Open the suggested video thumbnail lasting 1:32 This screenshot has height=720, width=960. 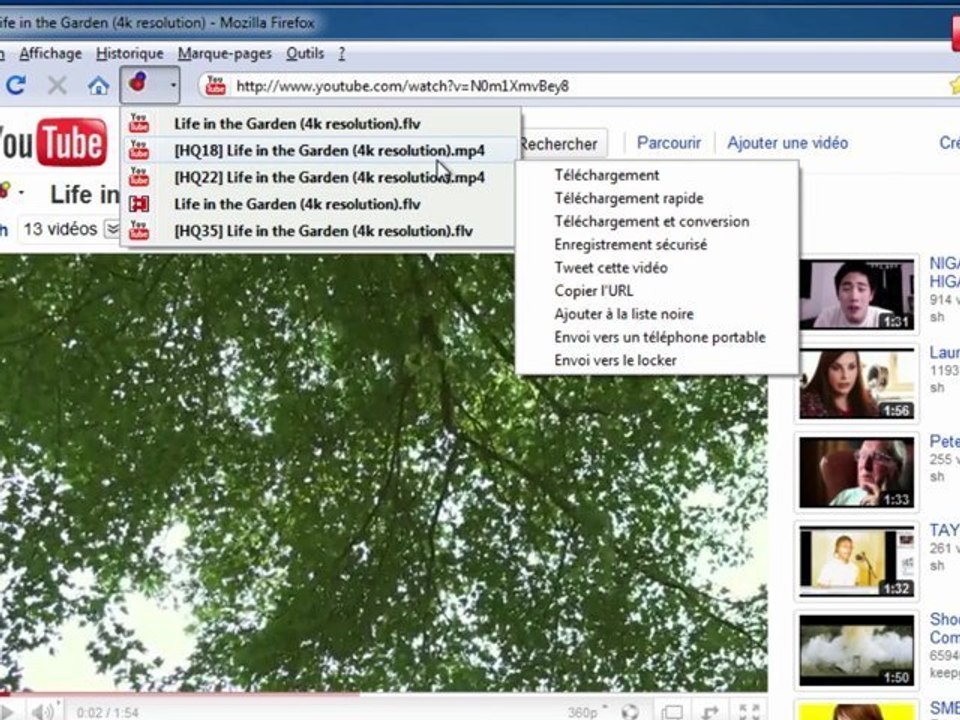(x=857, y=561)
